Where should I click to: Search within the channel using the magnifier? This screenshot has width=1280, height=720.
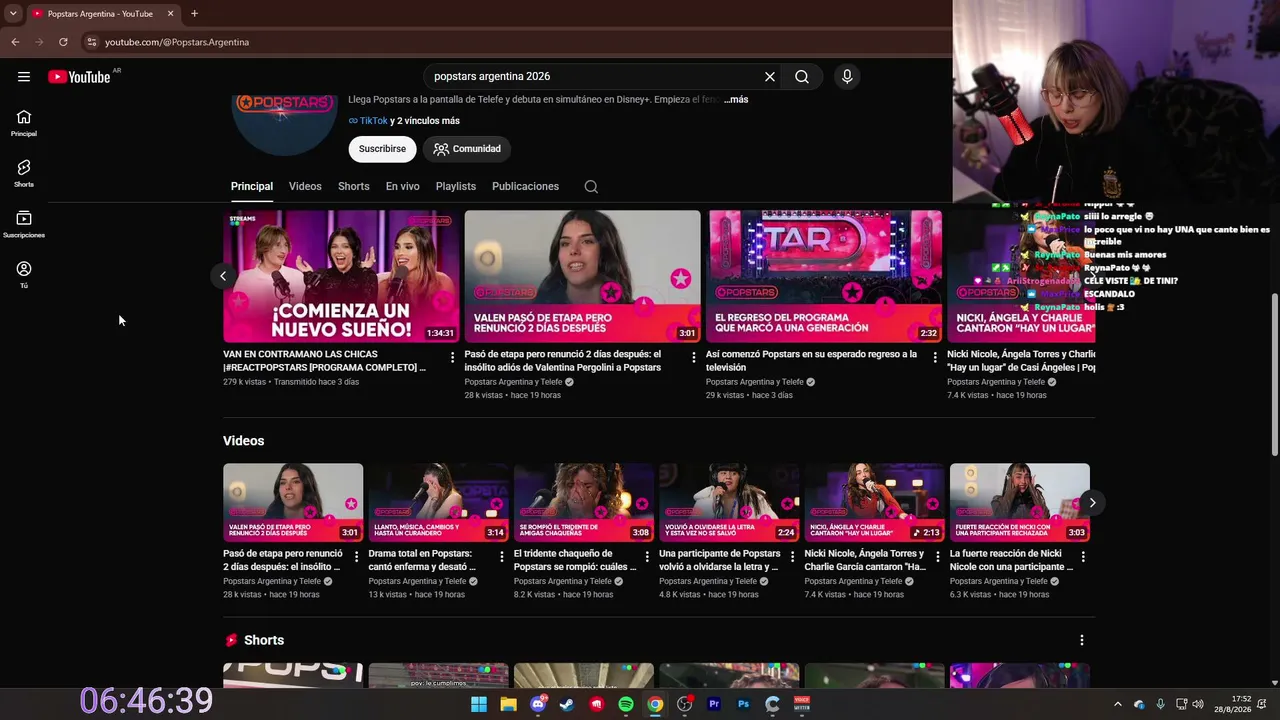pos(591,187)
